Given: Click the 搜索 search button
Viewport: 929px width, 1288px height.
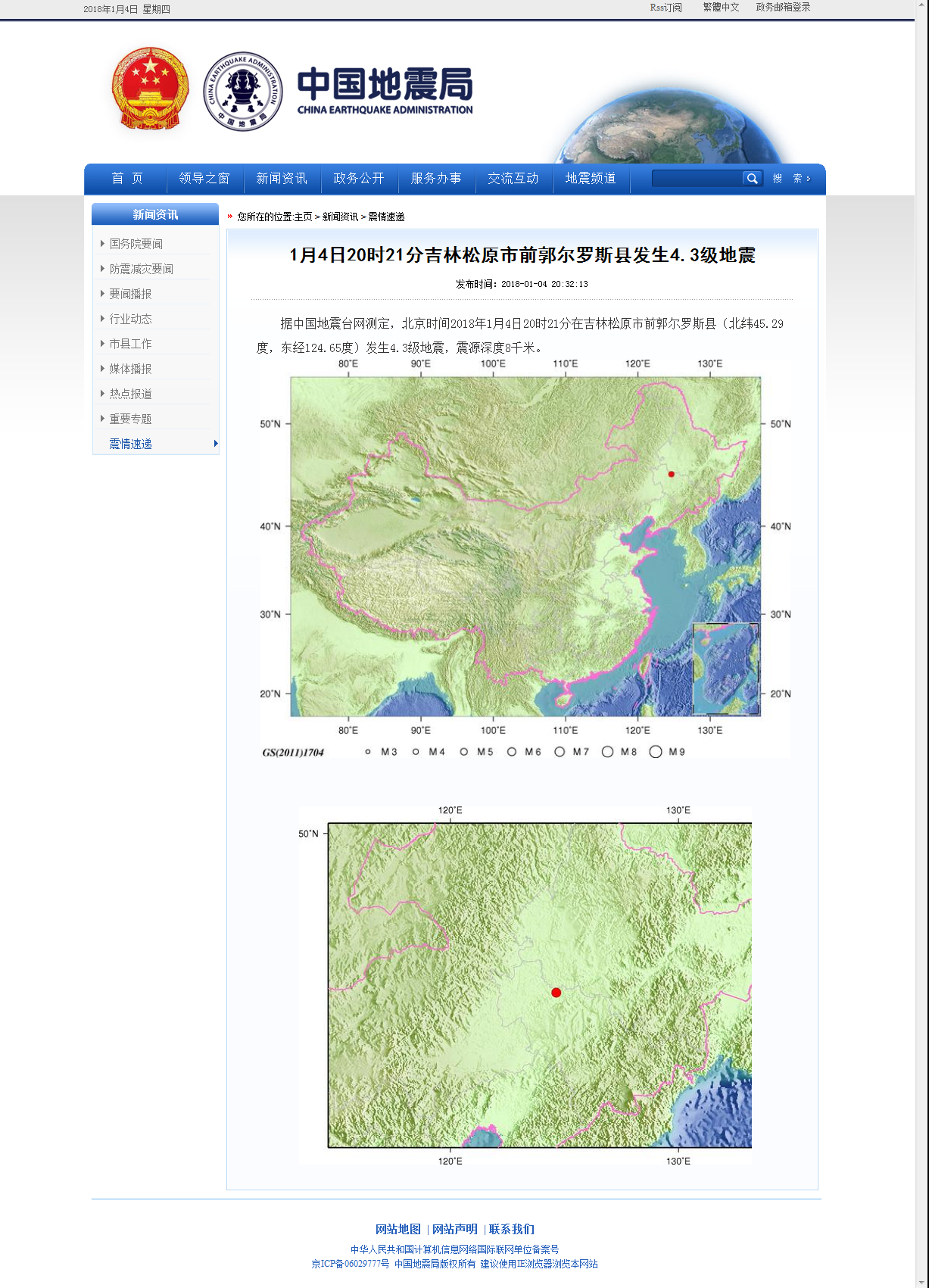Looking at the screenshot, I should 791,179.
